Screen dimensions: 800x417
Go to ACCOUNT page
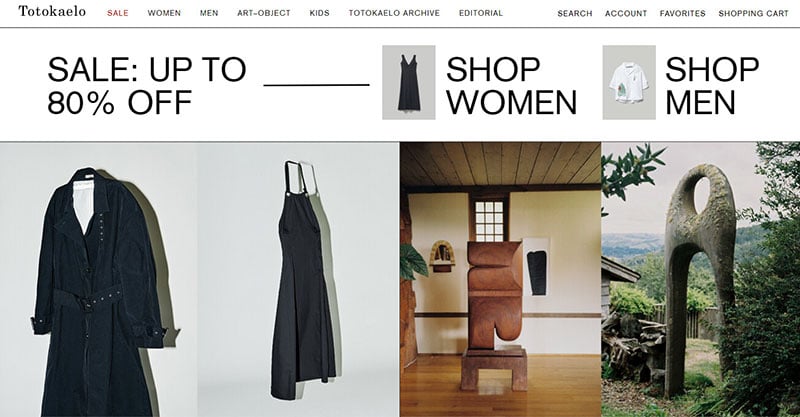626,14
